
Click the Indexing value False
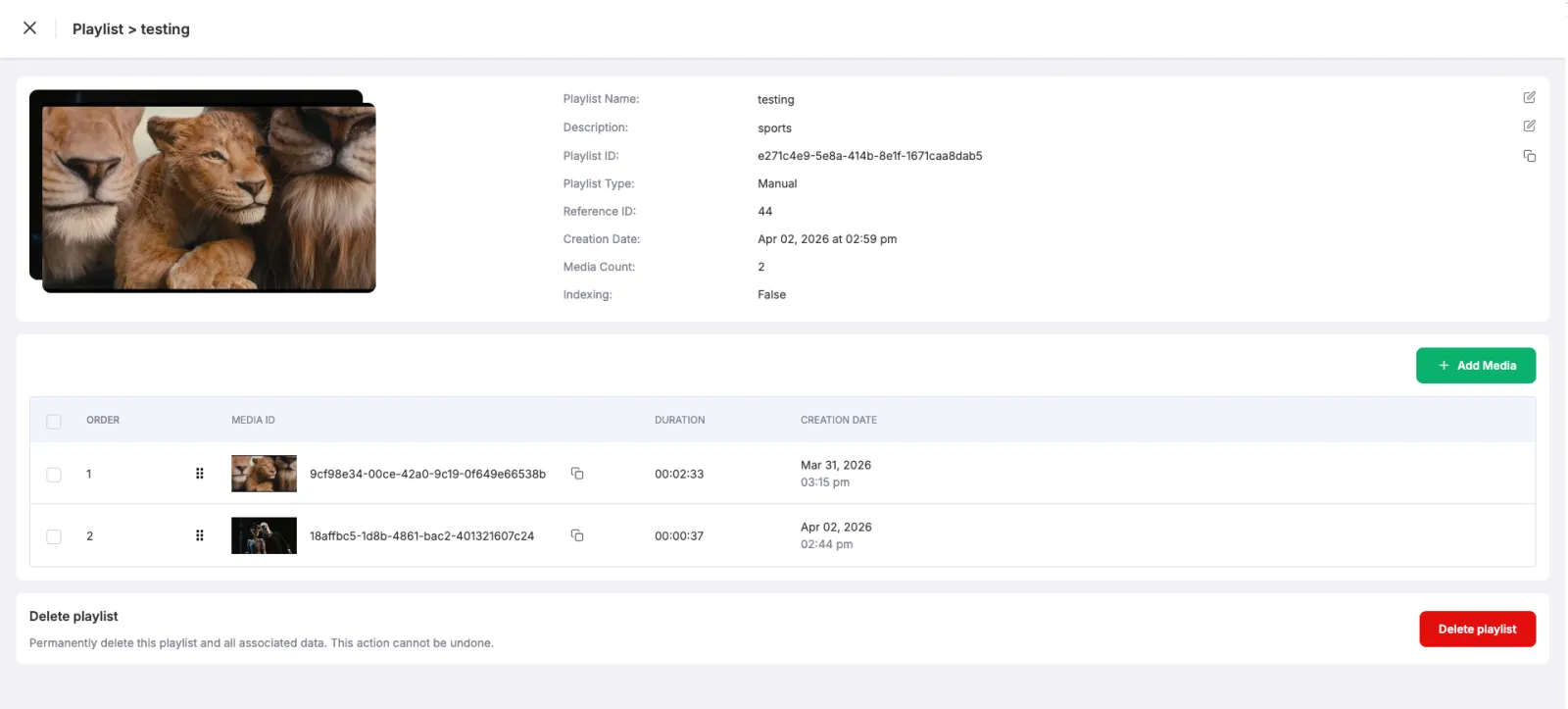[771, 294]
